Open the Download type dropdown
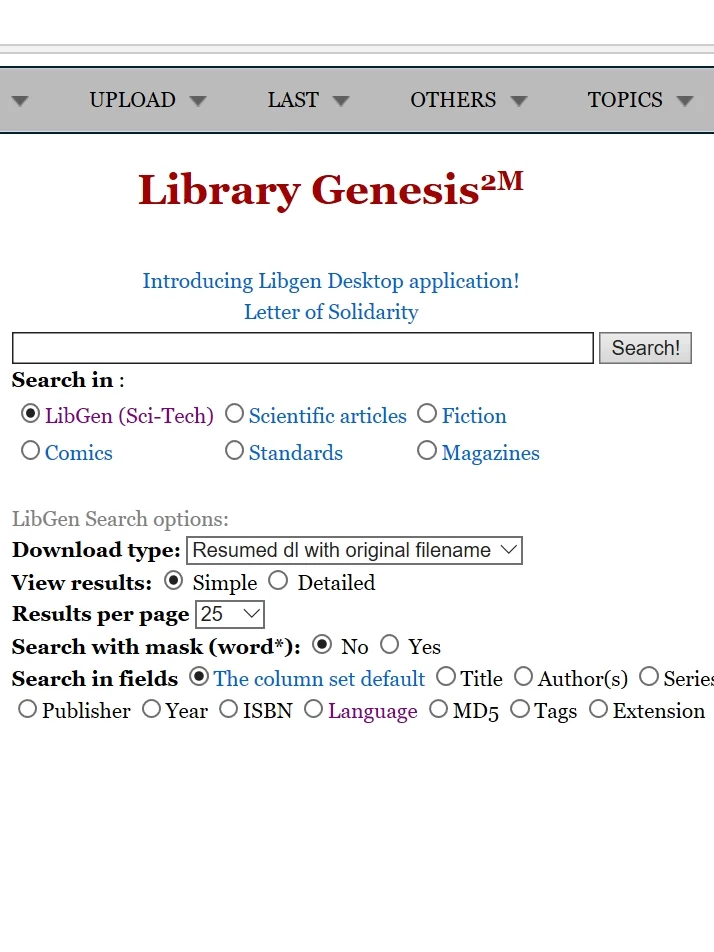 click(355, 550)
